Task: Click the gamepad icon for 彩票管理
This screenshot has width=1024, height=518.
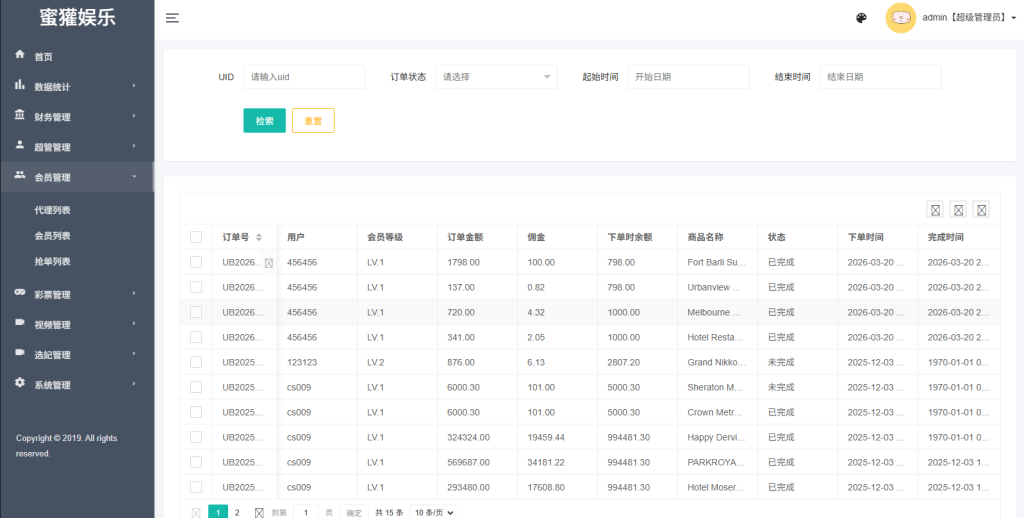Action: pyautogui.click(x=20, y=293)
